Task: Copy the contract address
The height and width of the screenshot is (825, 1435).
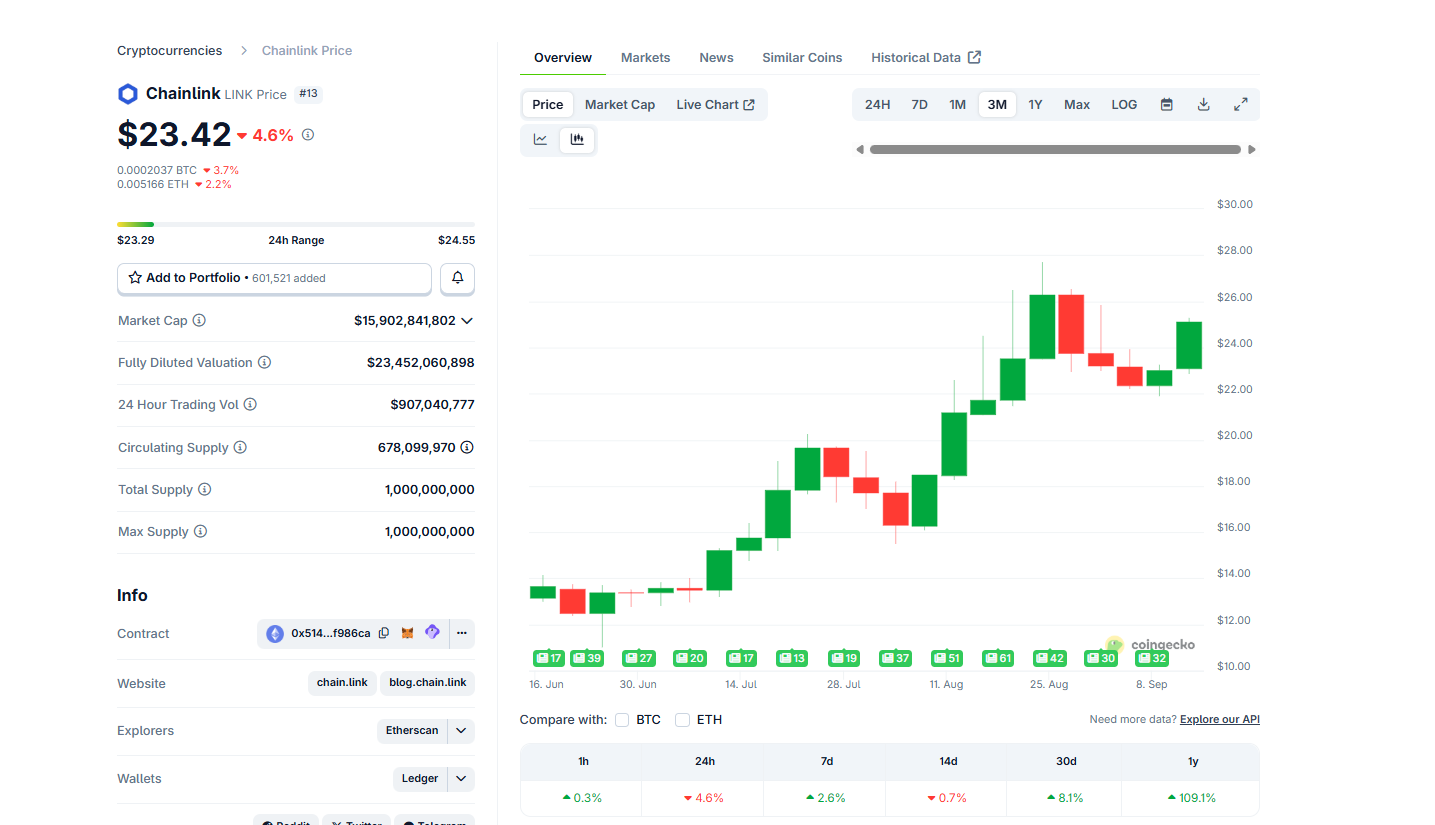Action: click(x=384, y=633)
